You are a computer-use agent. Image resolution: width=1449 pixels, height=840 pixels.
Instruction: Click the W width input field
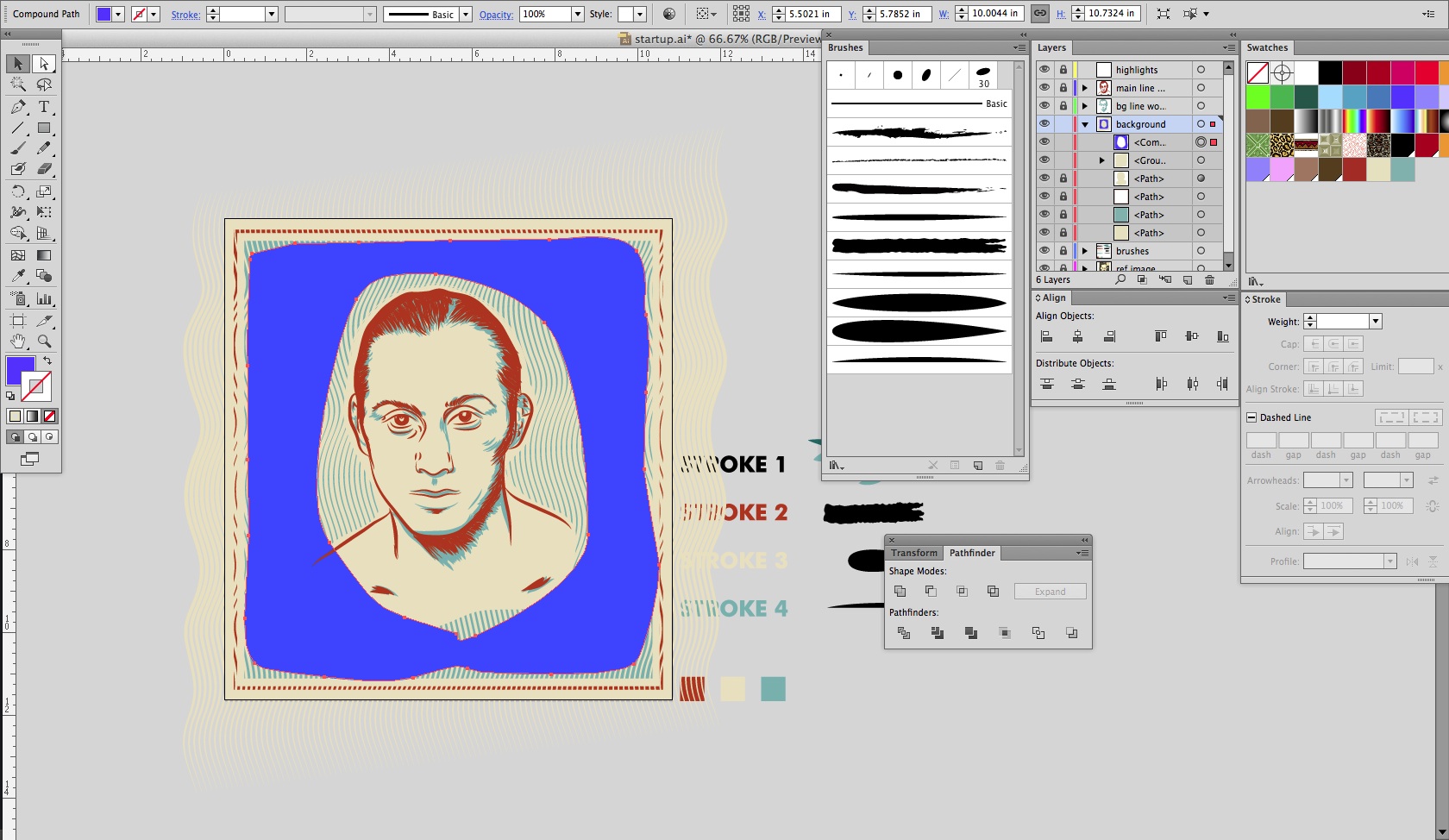coord(994,14)
